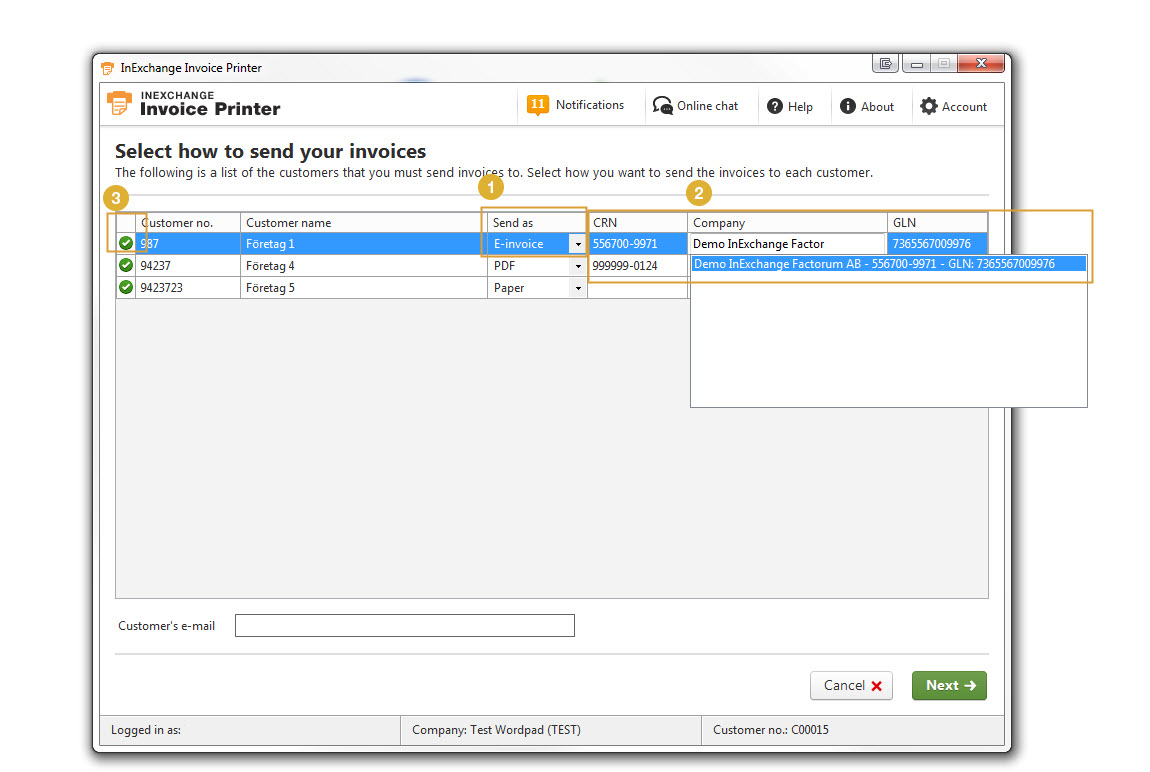Click the Company column header
The image size is (1150, 772).
point(788,223)
